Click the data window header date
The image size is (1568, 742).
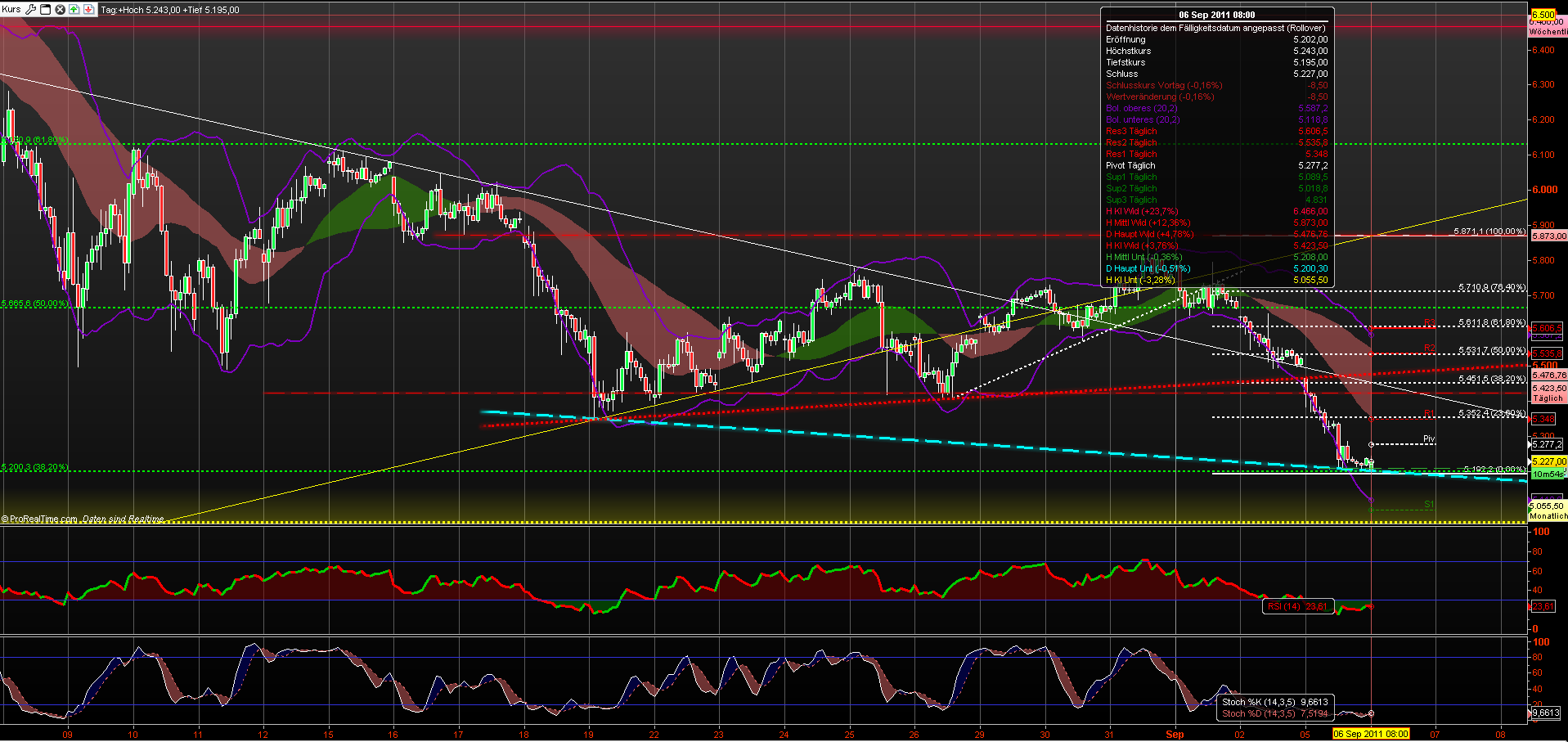[x=1218, y=14]
